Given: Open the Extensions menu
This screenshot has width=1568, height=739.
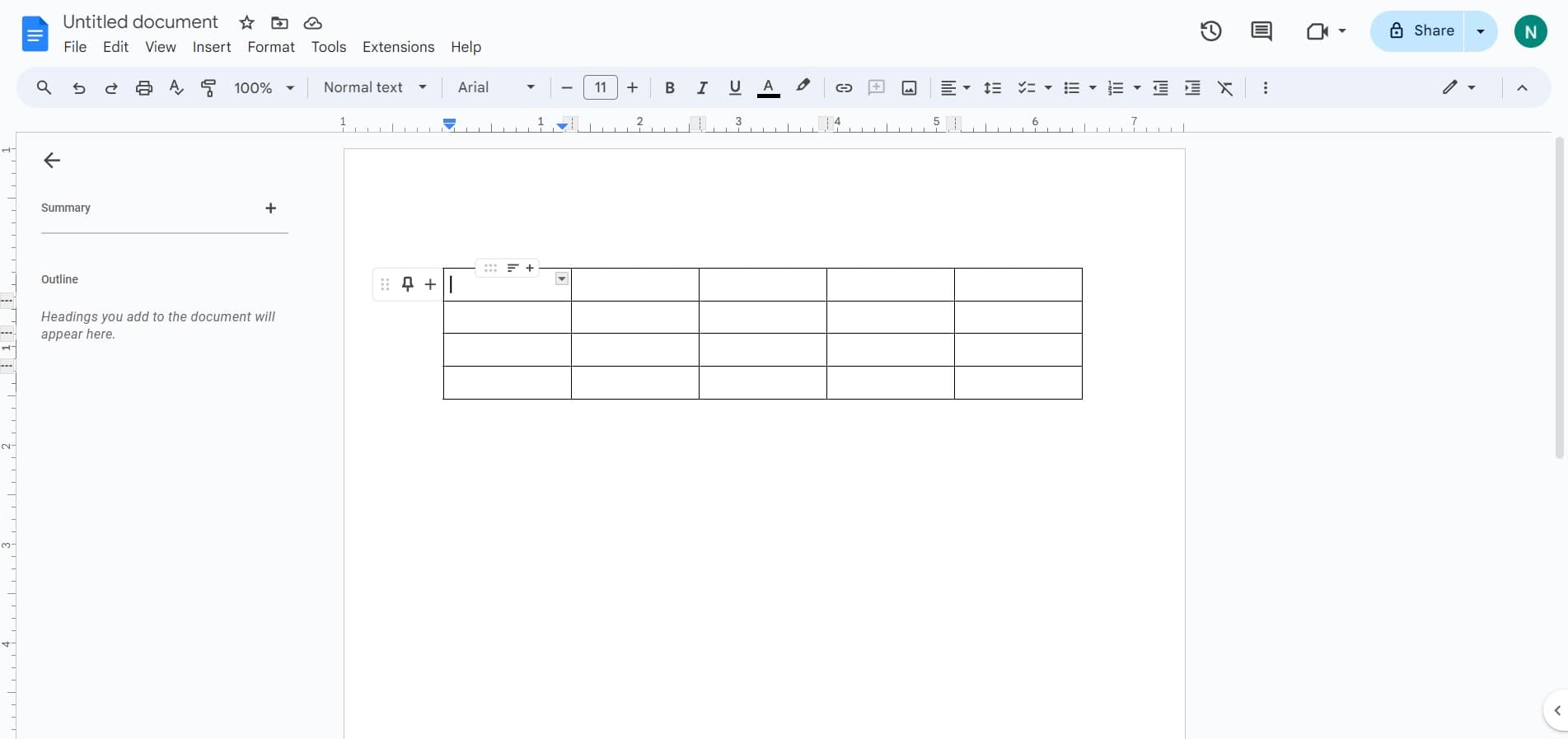Looking at the screenshot, I should point(398,47).
